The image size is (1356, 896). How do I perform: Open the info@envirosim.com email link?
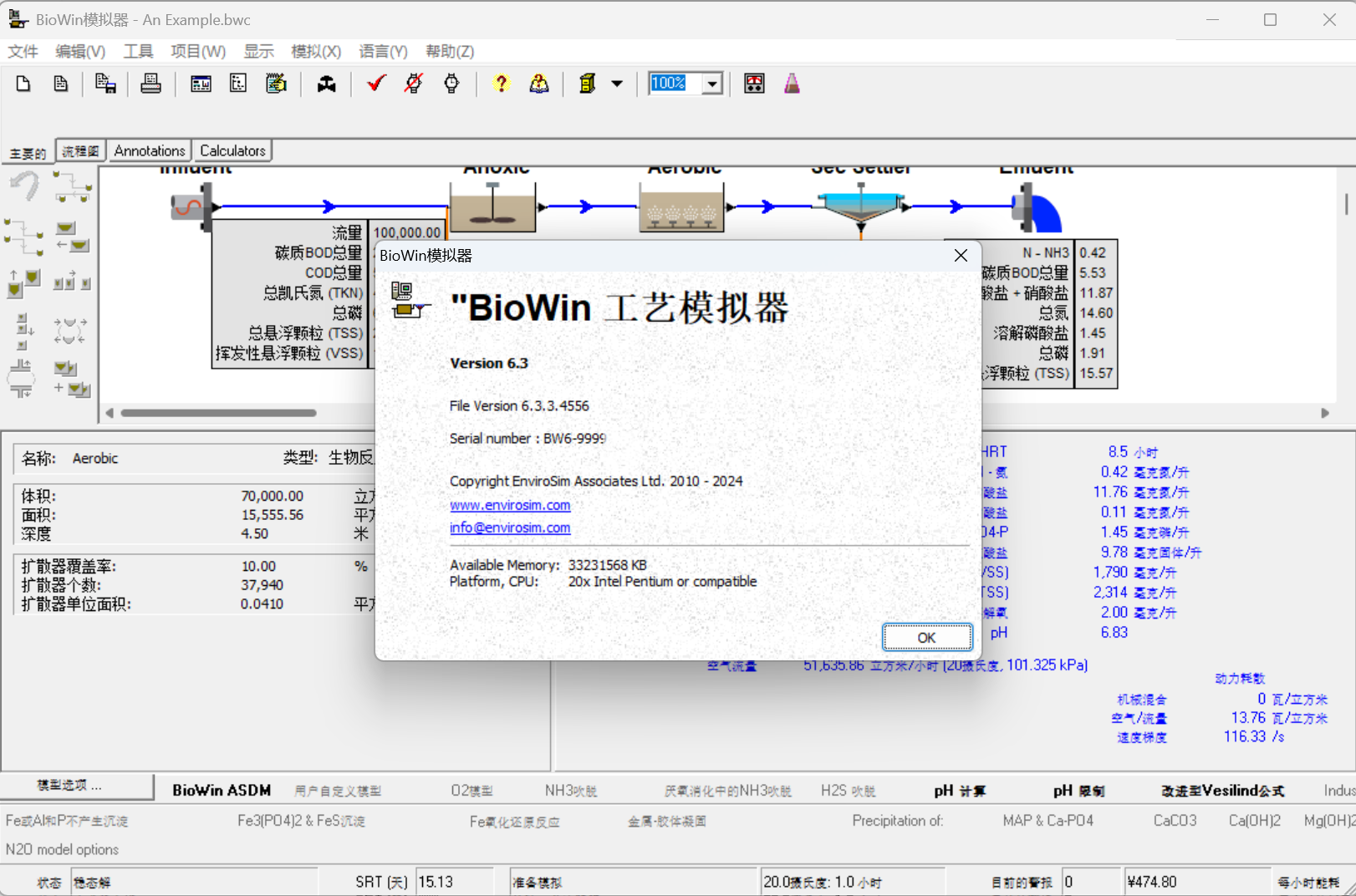[x=510, y=528]
